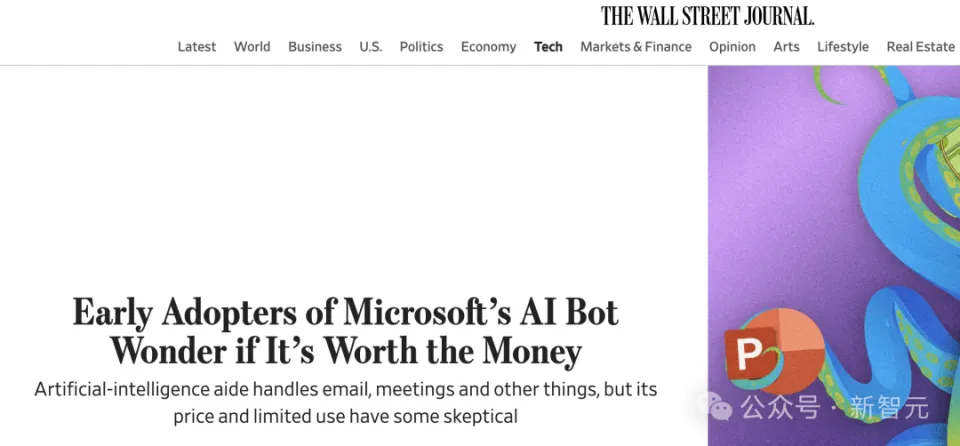Screen dimensions: 960x446
Task: Open the Economy section
Action: tap(488, 47)
